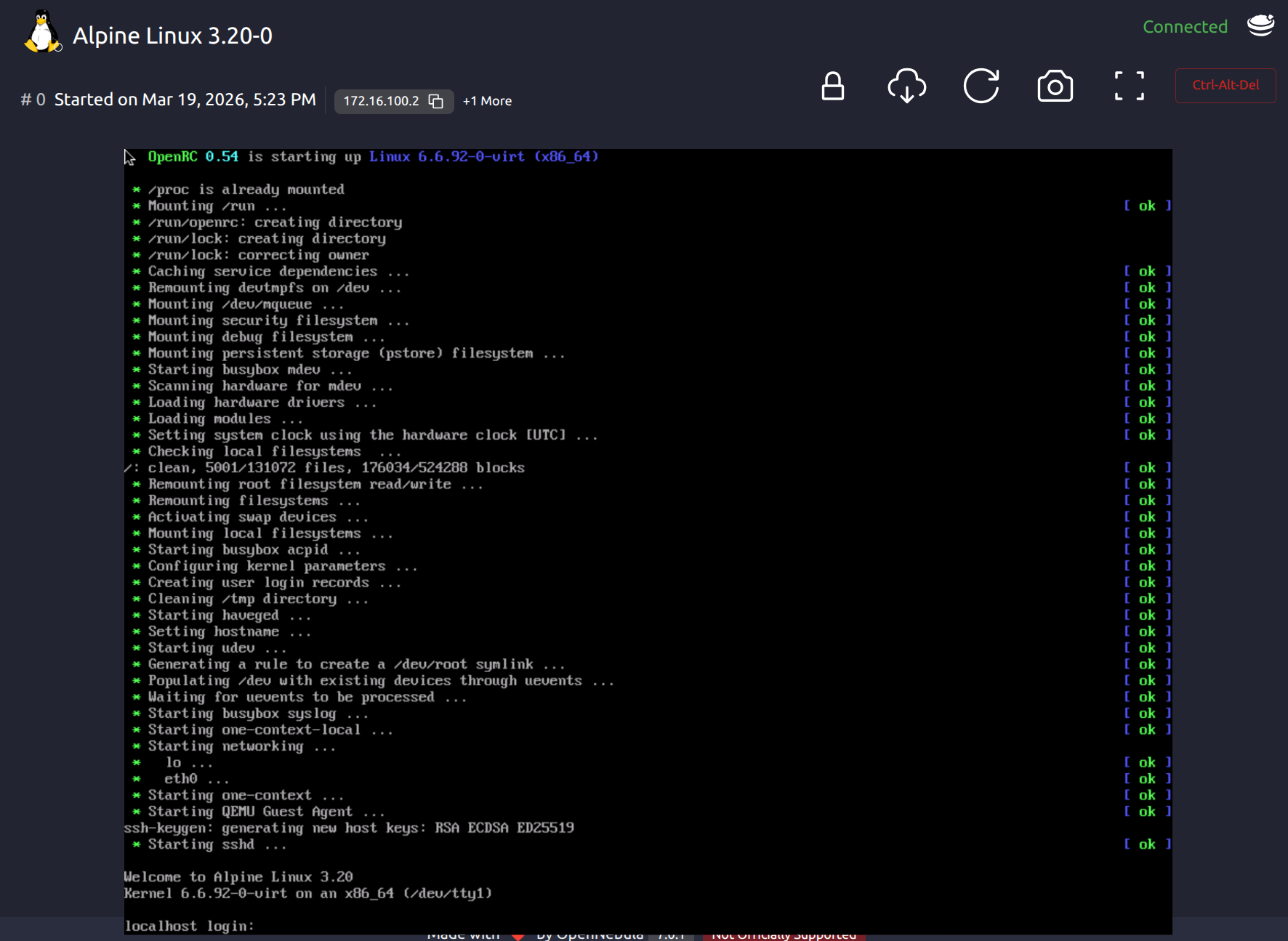Click the lock icon in the toolbar
1288x941 pixels.
point(832,86)
